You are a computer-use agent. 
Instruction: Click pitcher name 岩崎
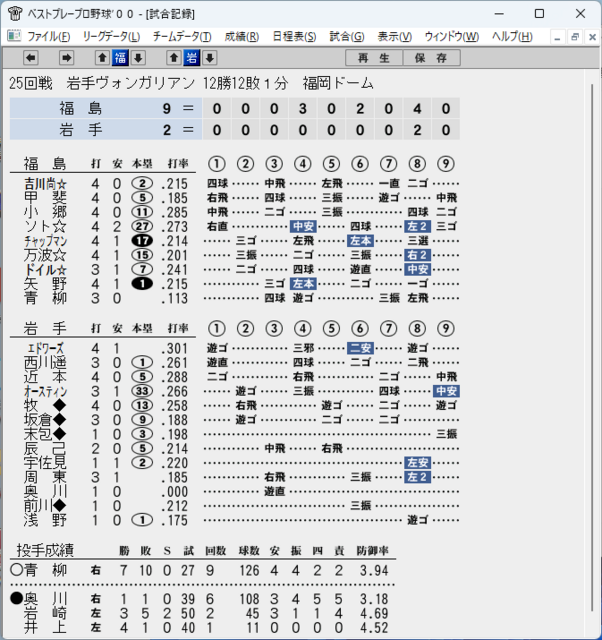pos(45,613)
